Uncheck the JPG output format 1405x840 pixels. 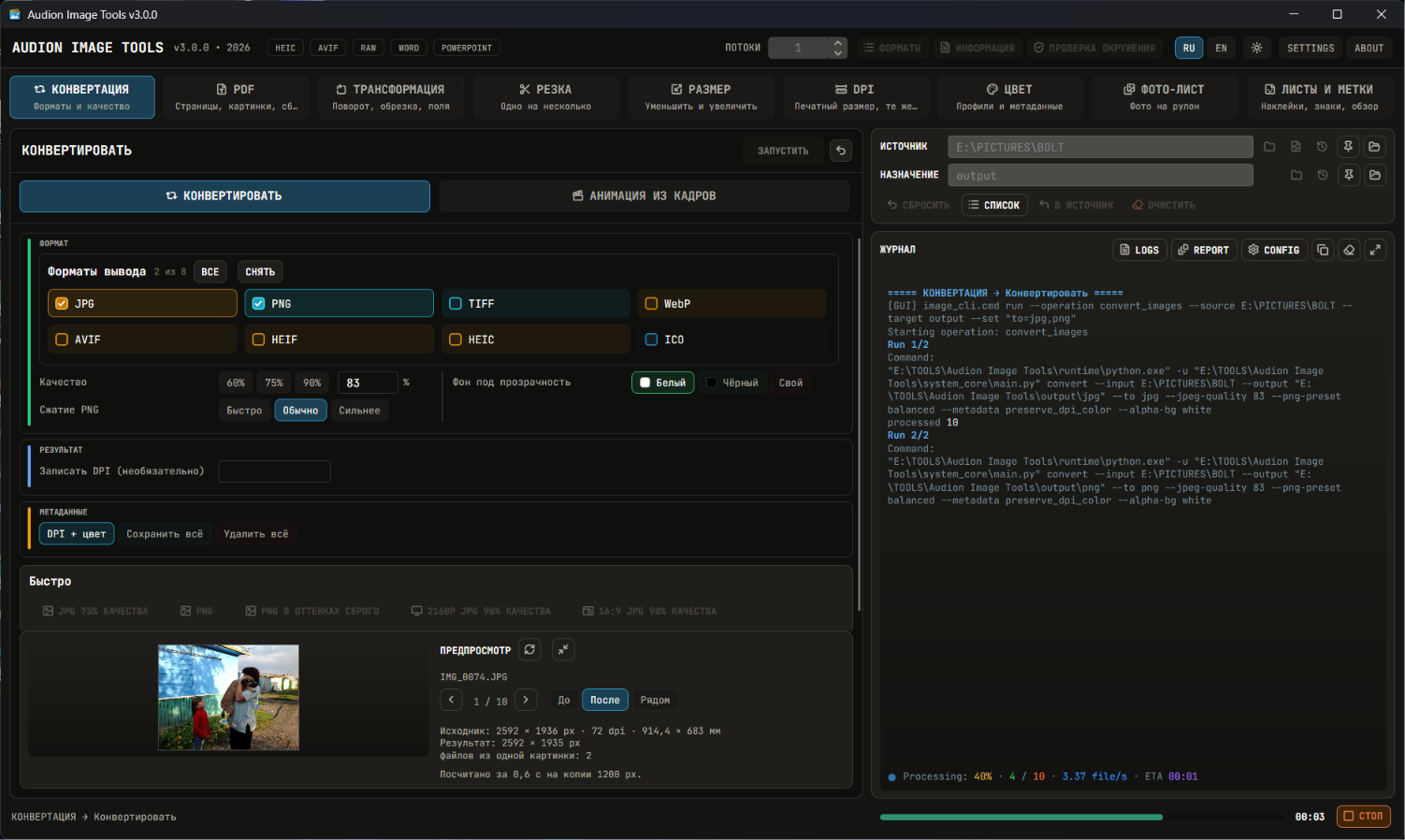(142, 303)
